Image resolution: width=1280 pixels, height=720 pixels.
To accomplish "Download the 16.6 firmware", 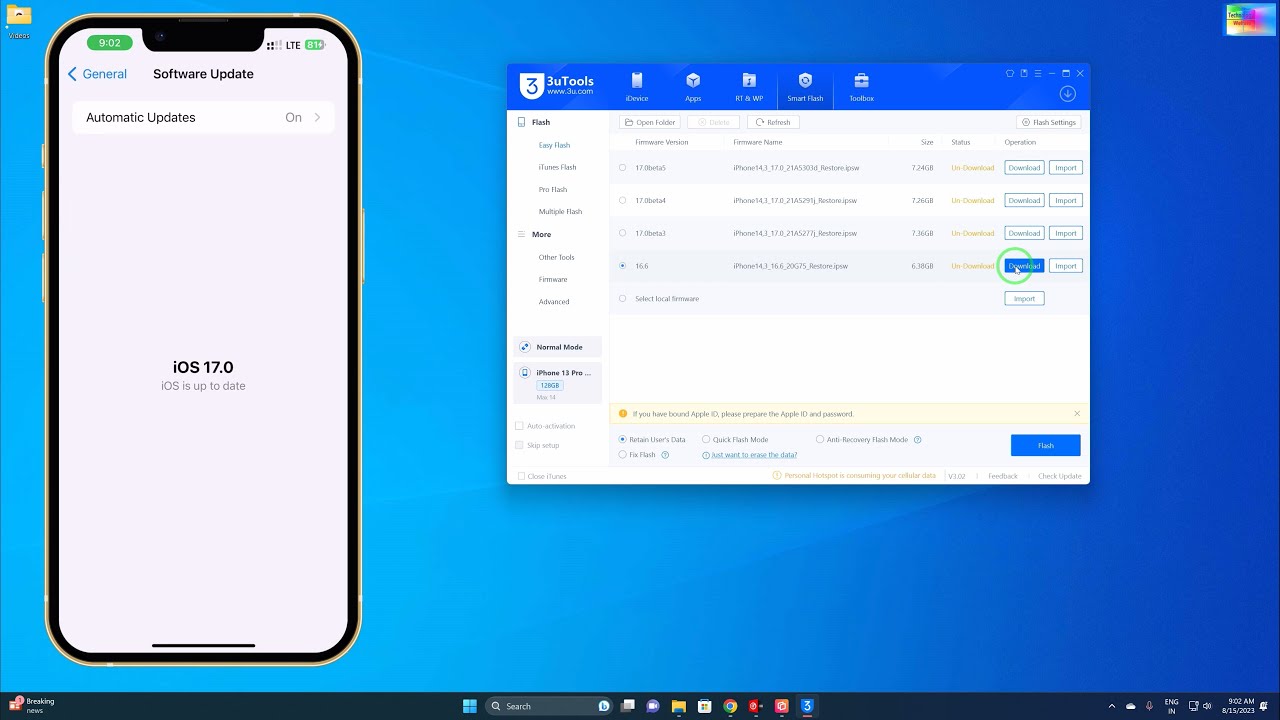I will tap(1024, 266).
